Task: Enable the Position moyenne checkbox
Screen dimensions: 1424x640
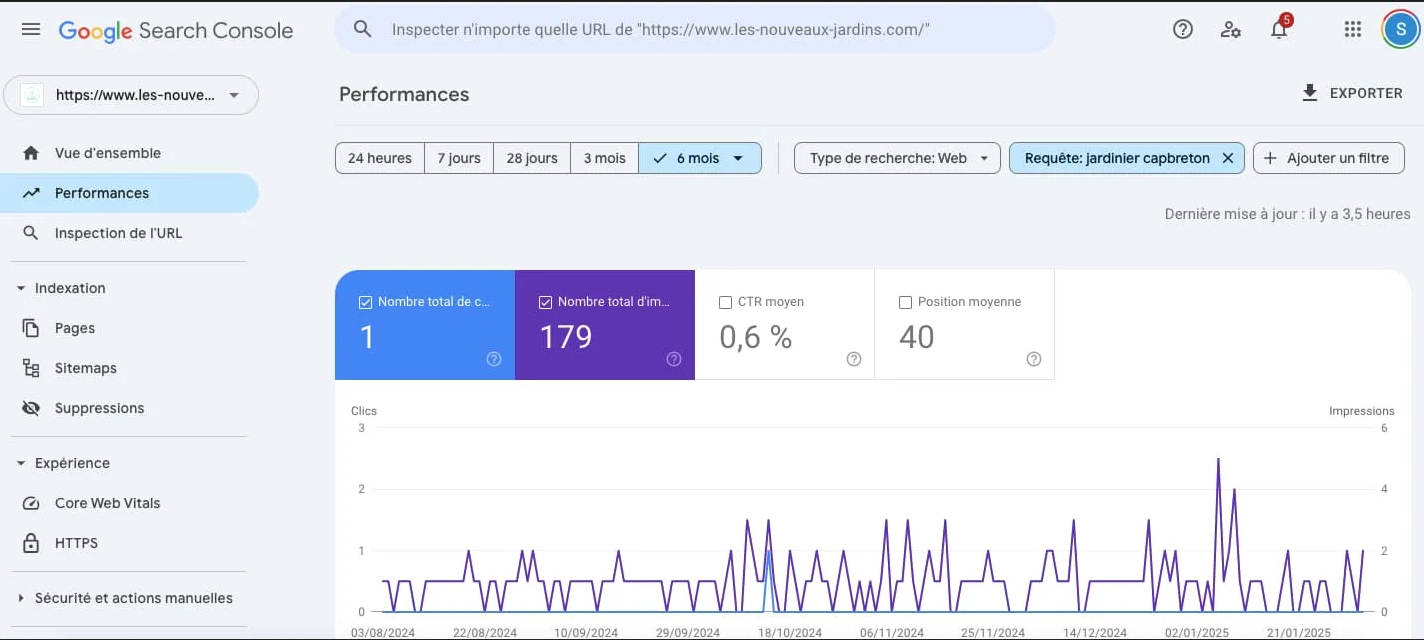Action: 905,302
